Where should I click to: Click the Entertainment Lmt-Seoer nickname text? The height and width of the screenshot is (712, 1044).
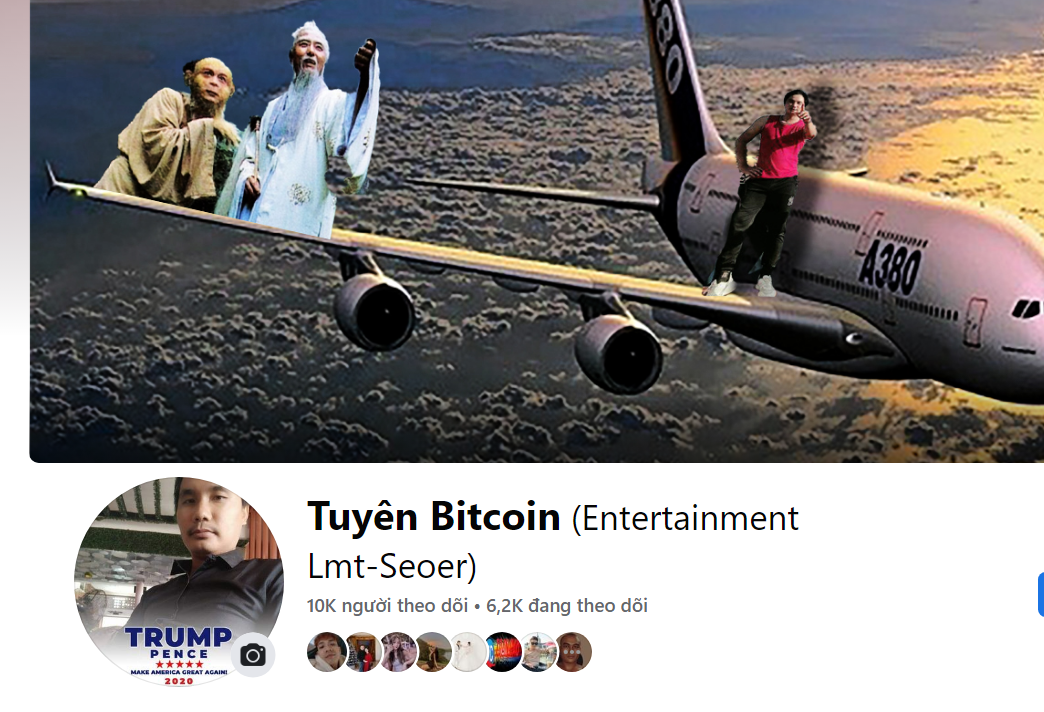tap(553, 541)
